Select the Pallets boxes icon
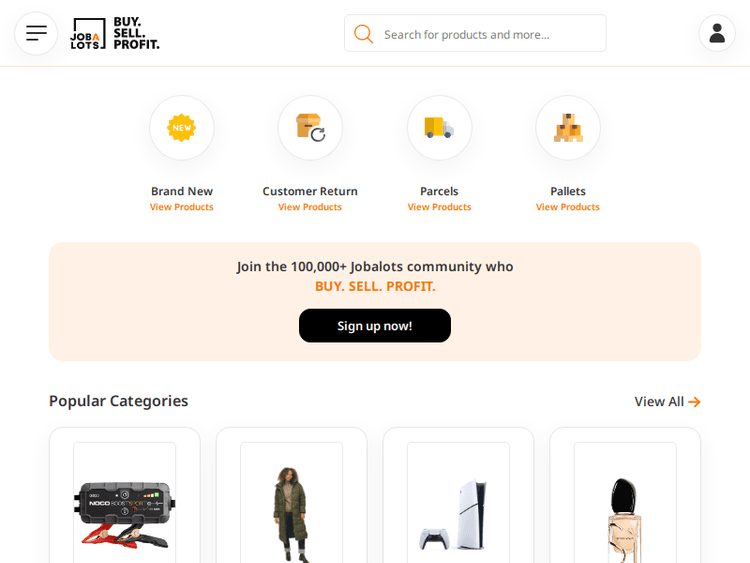 pyautogui.click(x=568, y=128)
